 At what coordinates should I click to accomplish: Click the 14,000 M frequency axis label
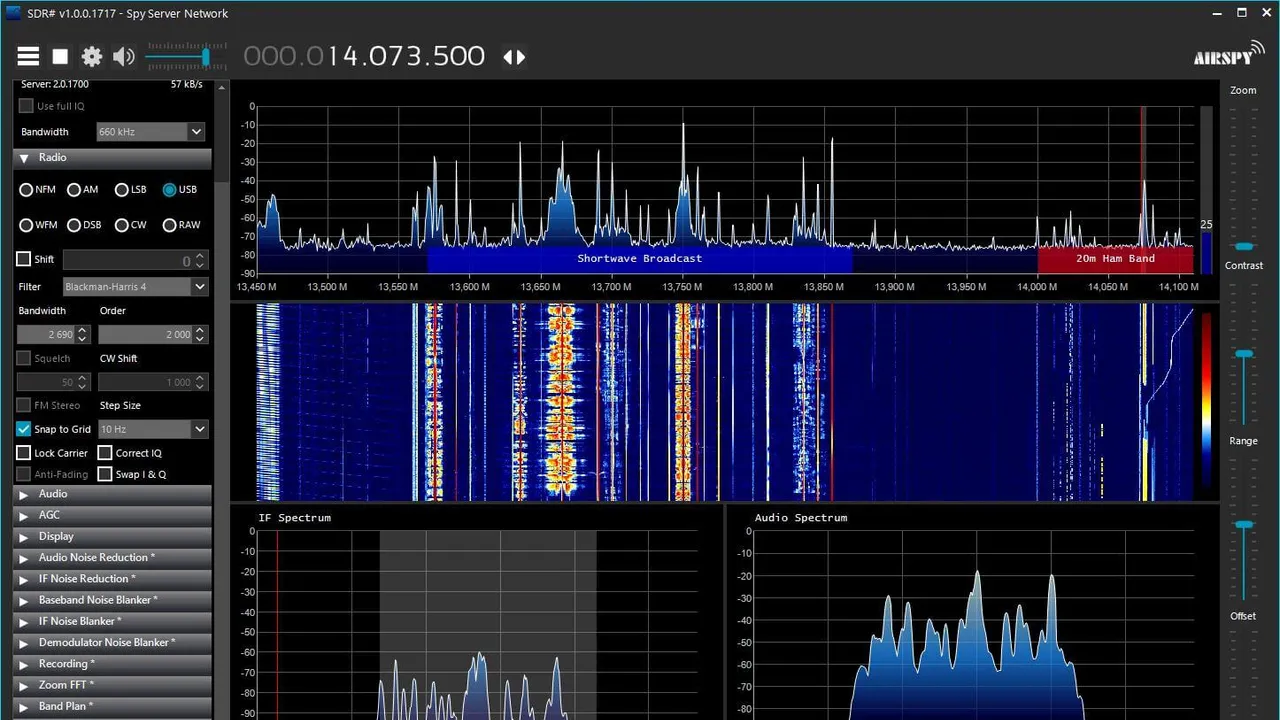[1037, 287]
